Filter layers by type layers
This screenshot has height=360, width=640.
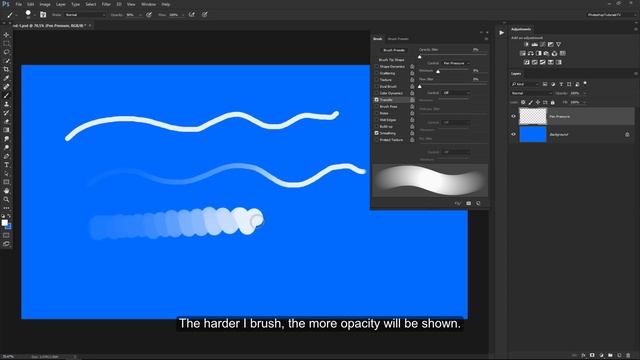[x=561, y=84]
